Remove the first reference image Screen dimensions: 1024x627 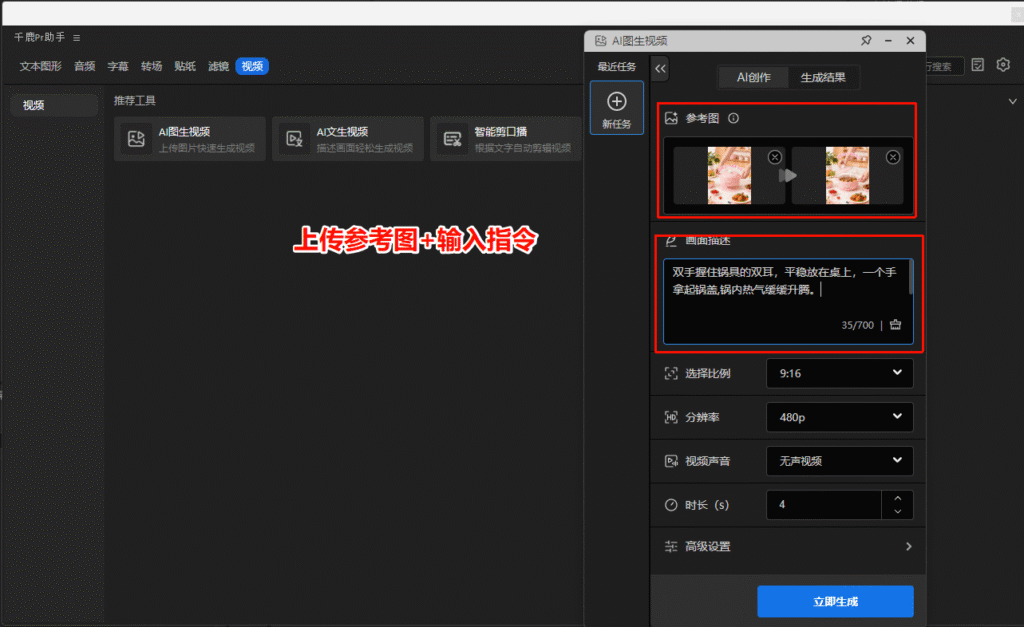[774, 157]
